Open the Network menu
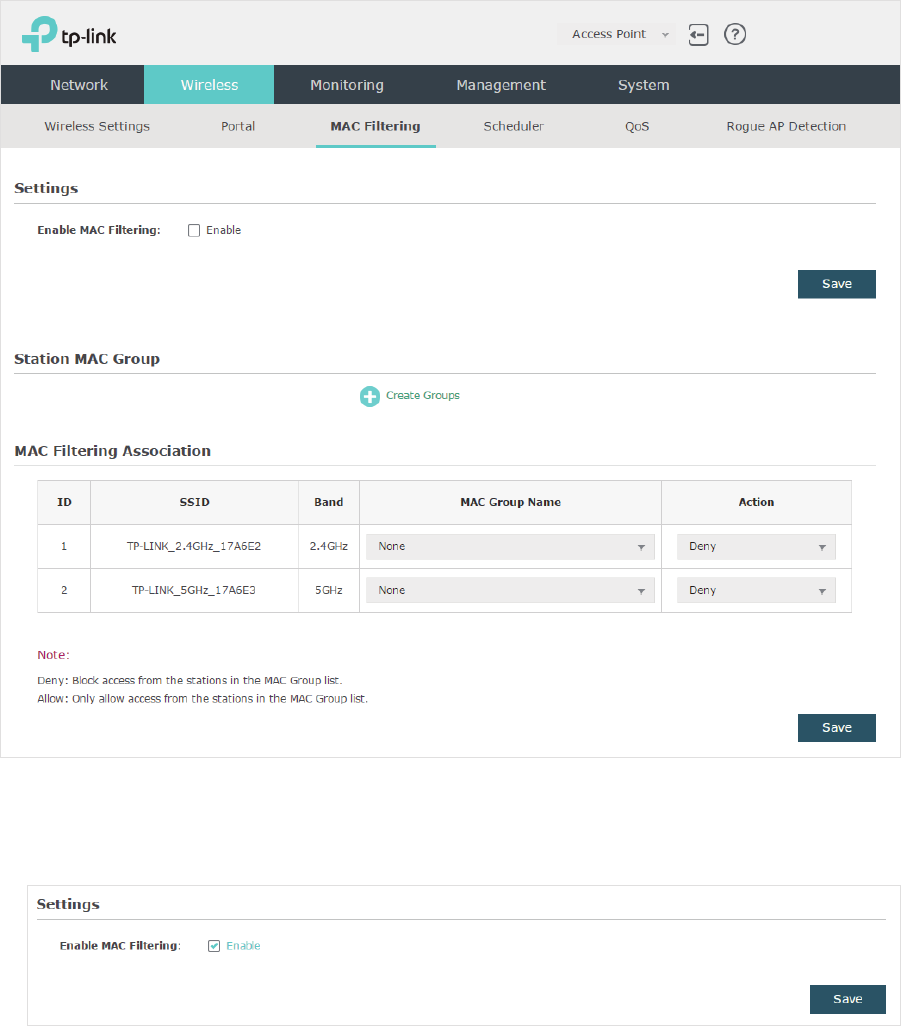The width and height of the screenshot is (901, 1026). (x=79, y=84)
